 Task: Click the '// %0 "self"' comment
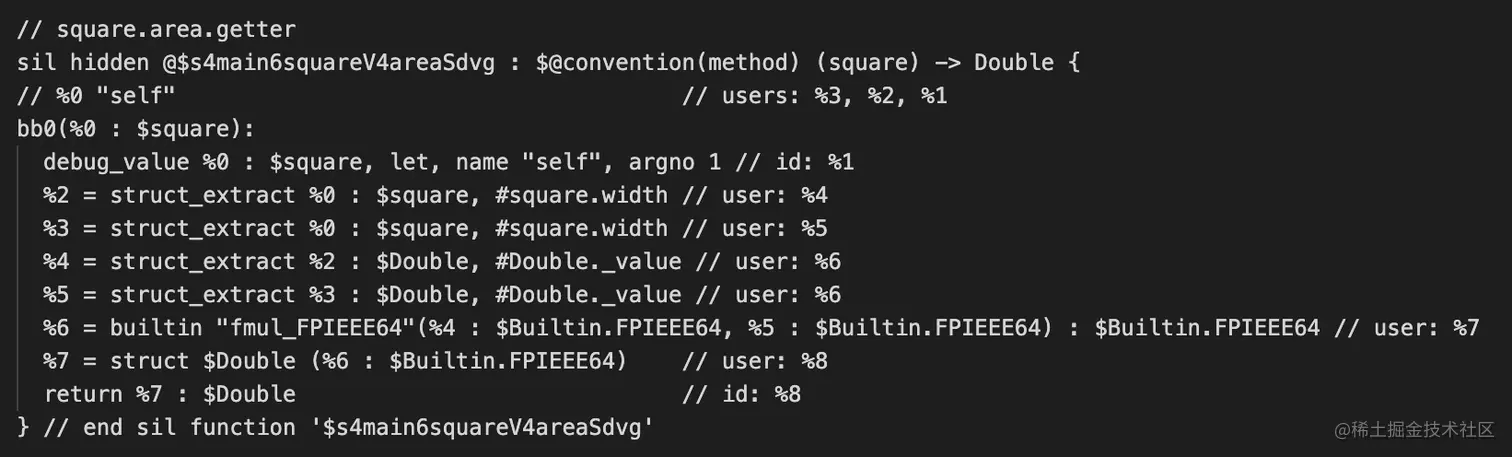(96, 96)
